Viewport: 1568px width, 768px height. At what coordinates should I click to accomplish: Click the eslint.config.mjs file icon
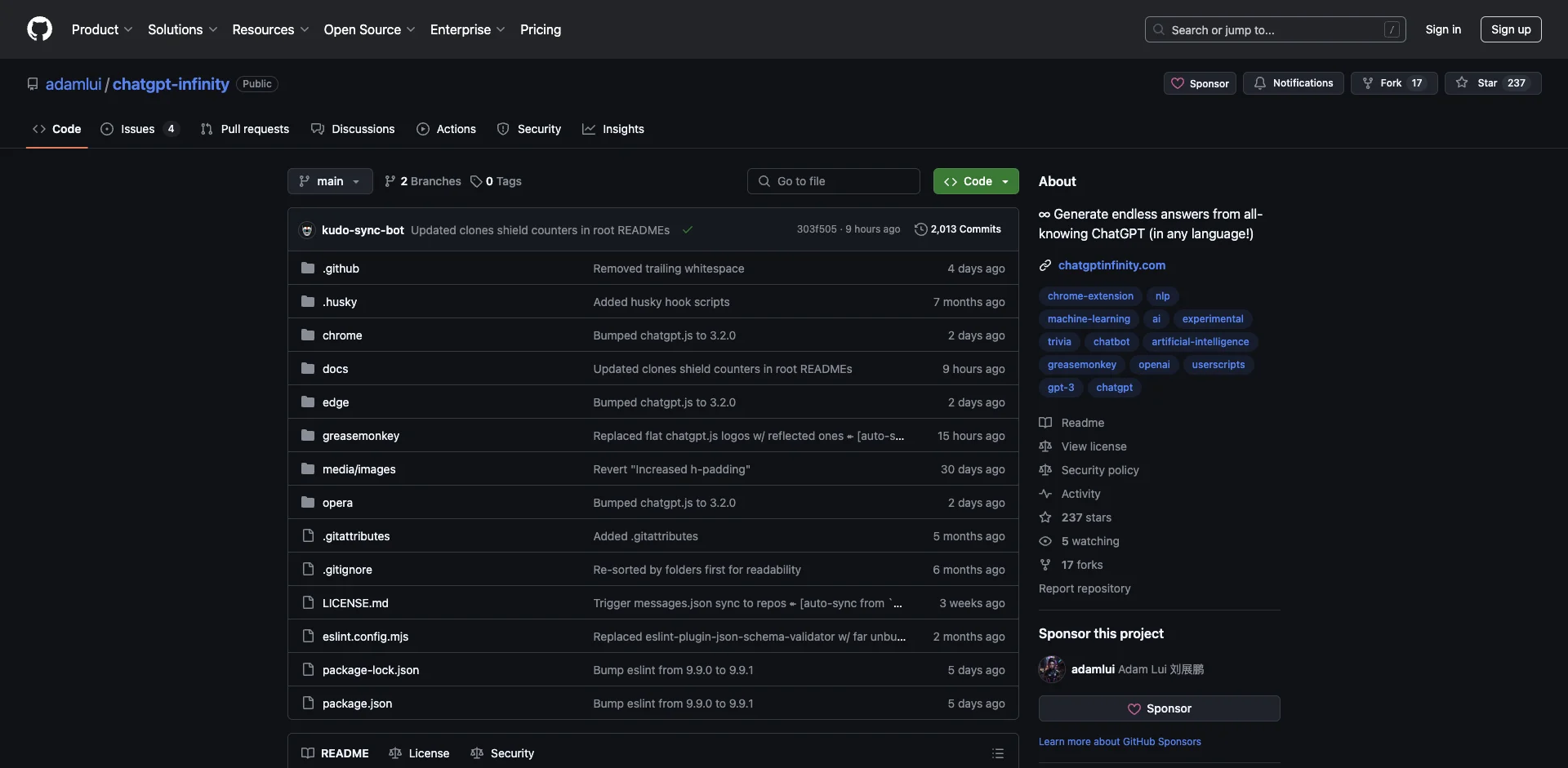coord(308,636)
